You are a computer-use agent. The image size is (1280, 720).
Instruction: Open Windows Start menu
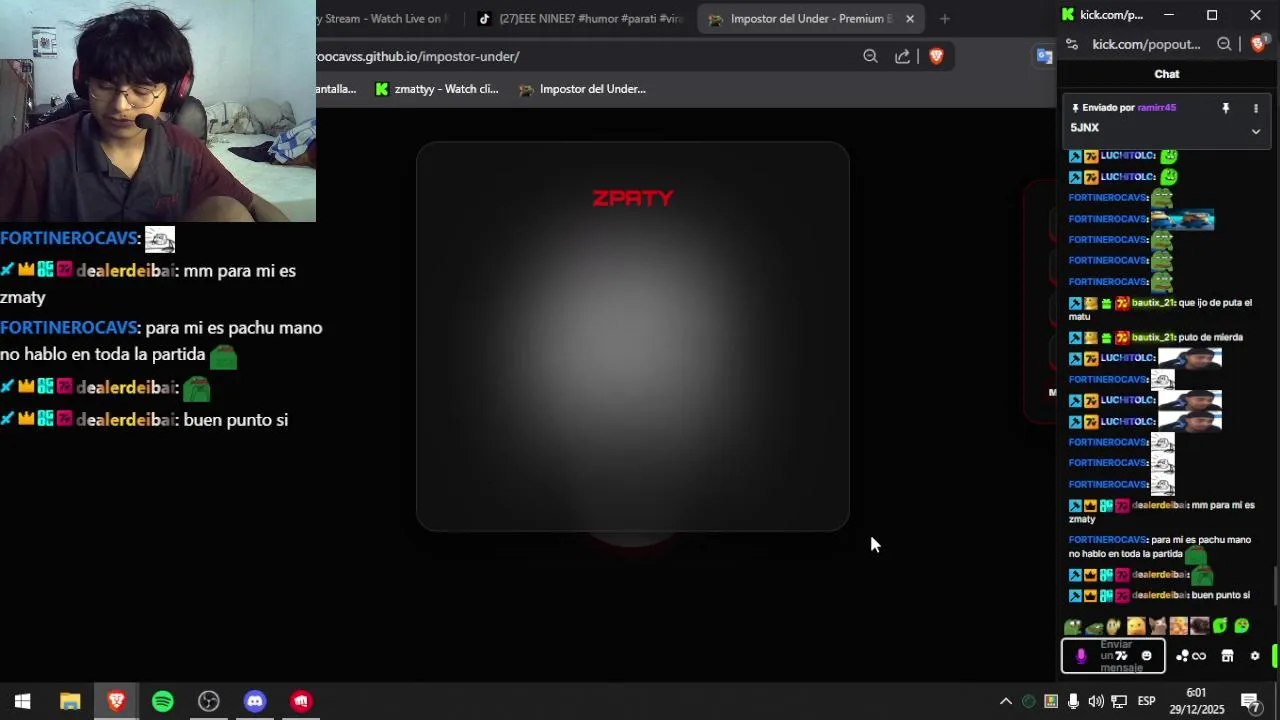click(x=23, y=701)
